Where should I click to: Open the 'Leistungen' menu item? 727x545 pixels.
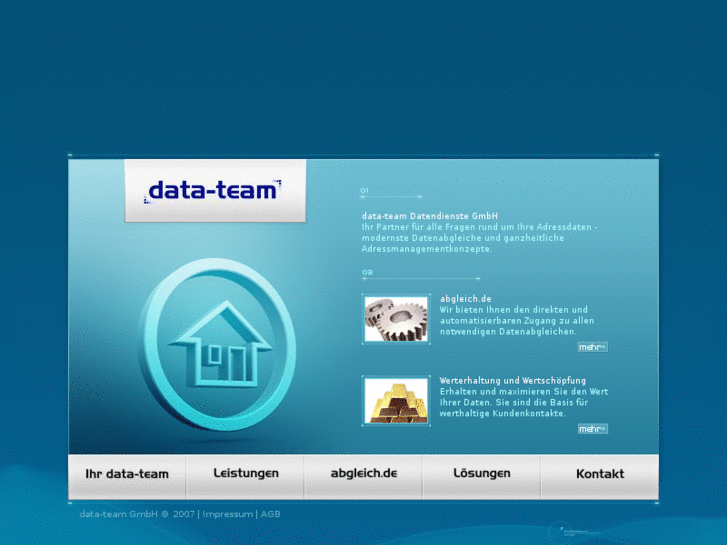(245, 476)
